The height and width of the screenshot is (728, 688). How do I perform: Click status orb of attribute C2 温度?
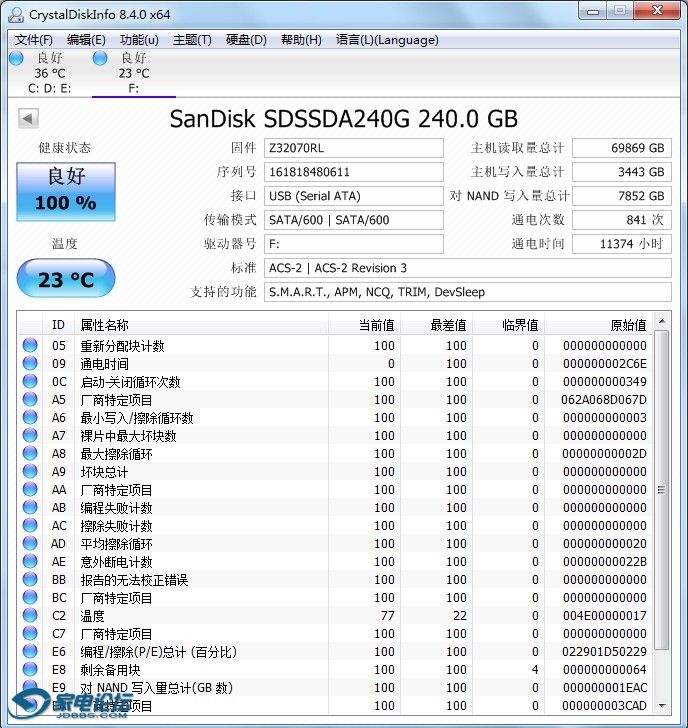30,615
